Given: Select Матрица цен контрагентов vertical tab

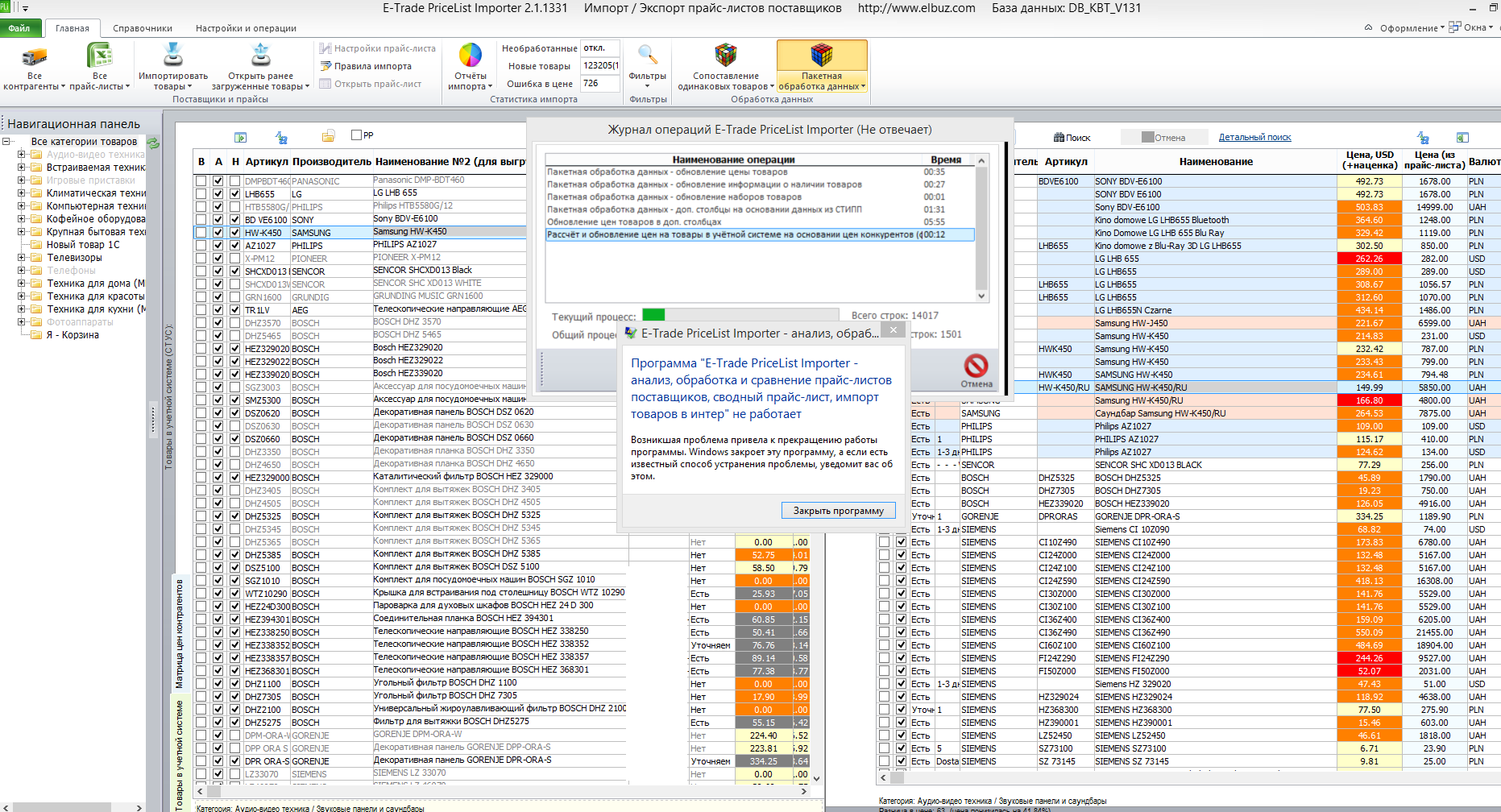Looking at the screenshot, I should [x=179, y=633].
